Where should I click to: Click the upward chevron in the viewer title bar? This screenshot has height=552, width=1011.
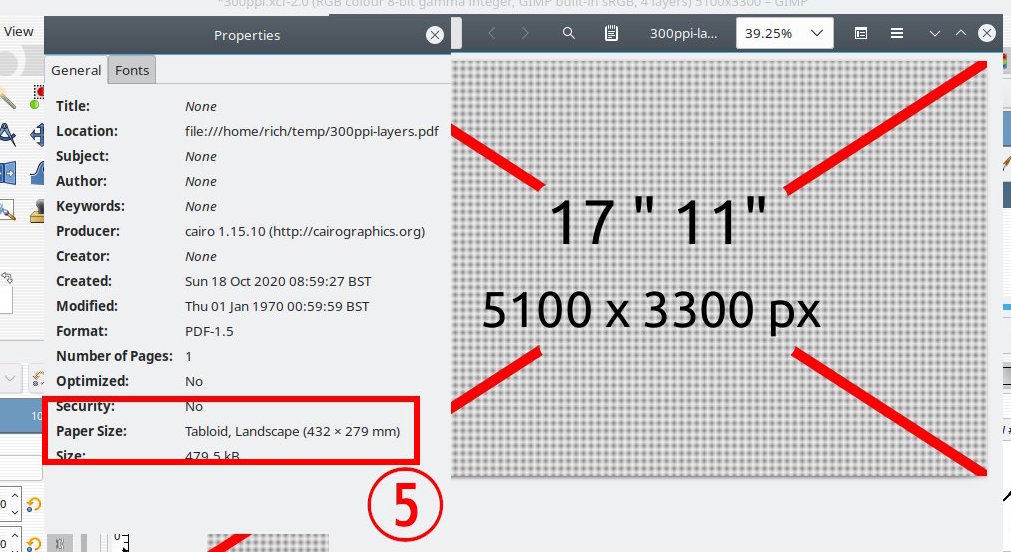click(961, 33)
